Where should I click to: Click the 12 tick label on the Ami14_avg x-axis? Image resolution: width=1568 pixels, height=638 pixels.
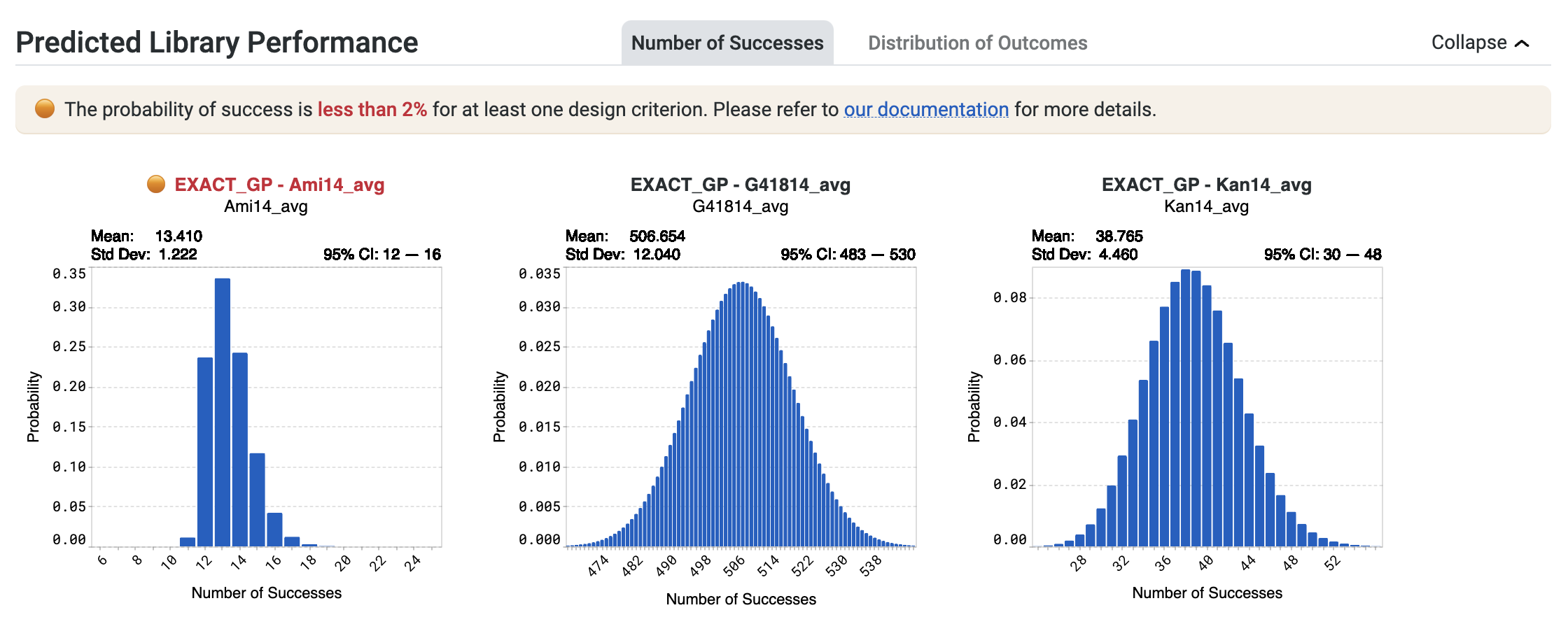pyautogui.click(x=204, y=562)
